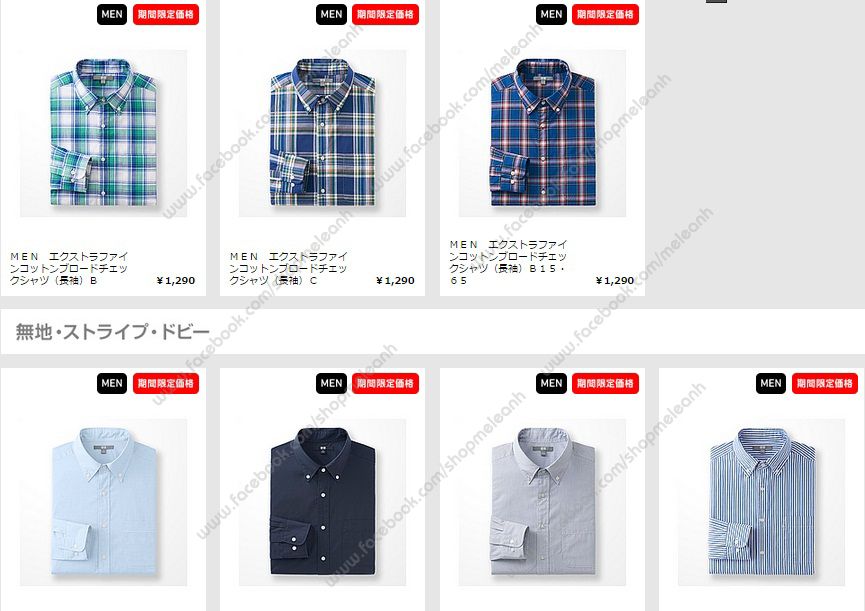865x611 pixels.
Task: Open product title link for check shirt B15・65
Action: (508, 262)
